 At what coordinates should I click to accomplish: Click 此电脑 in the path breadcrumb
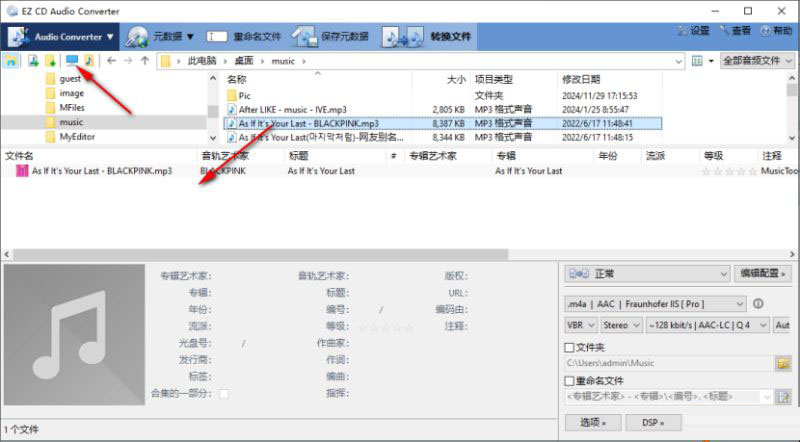click(202, 61)
